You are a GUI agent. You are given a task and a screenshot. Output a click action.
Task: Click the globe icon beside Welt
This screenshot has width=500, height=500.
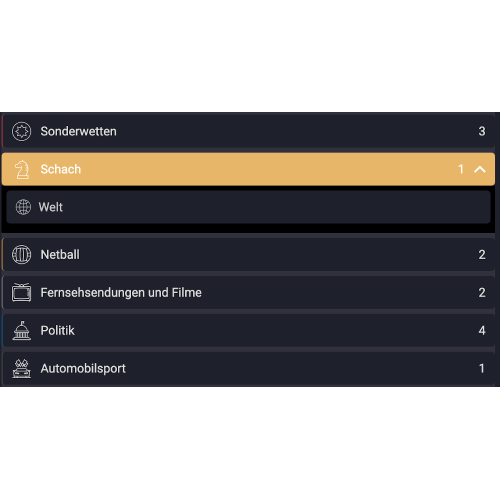[23, 207]
